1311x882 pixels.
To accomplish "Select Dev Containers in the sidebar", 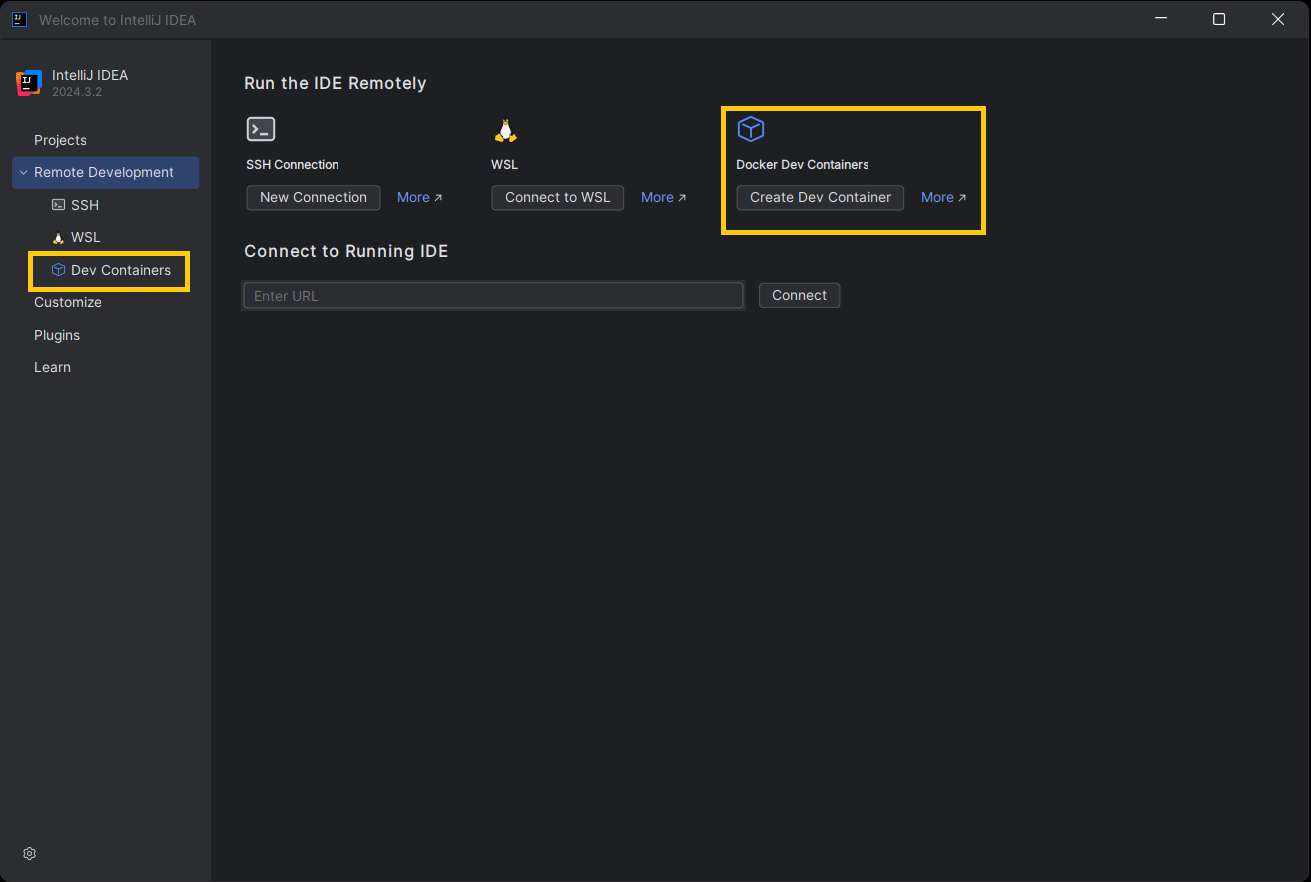I will pos(109,270).
